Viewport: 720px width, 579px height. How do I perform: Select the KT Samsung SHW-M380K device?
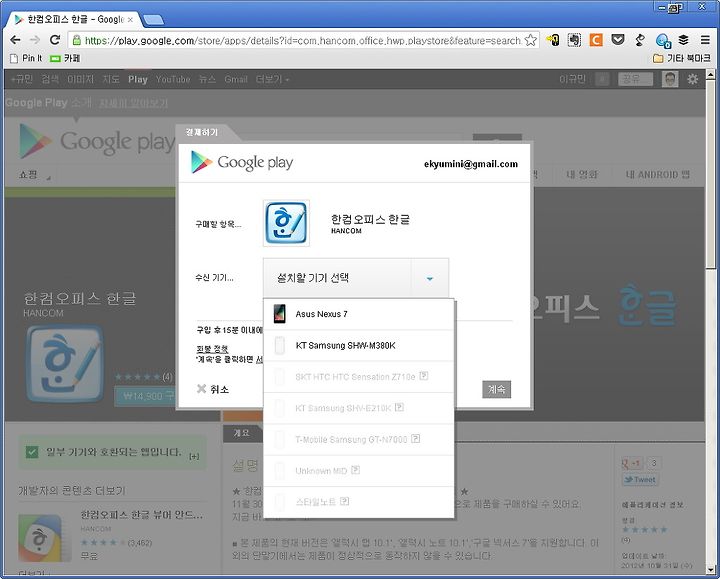tap(359, 345)
